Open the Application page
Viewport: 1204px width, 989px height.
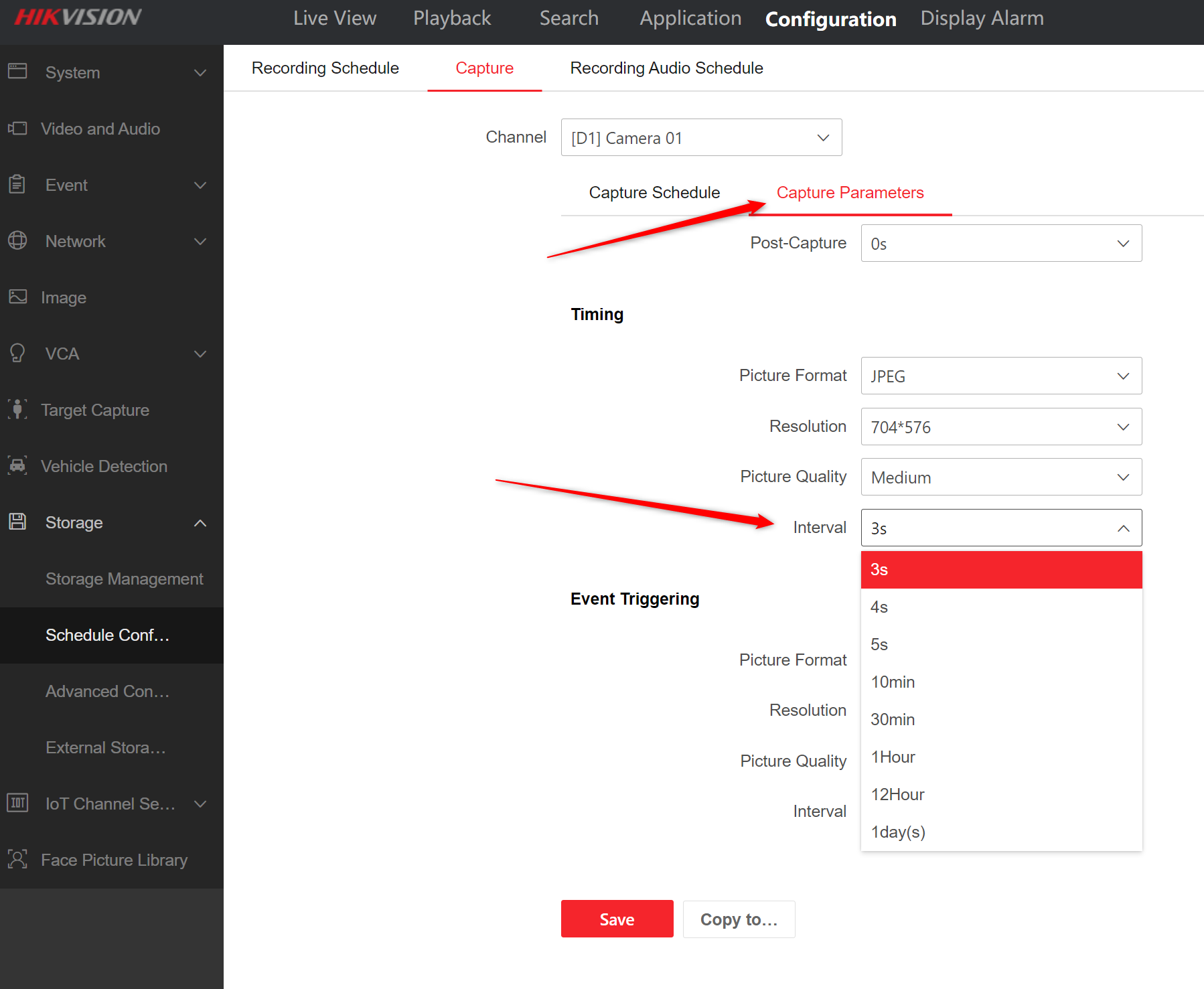(x=690, y=18)
